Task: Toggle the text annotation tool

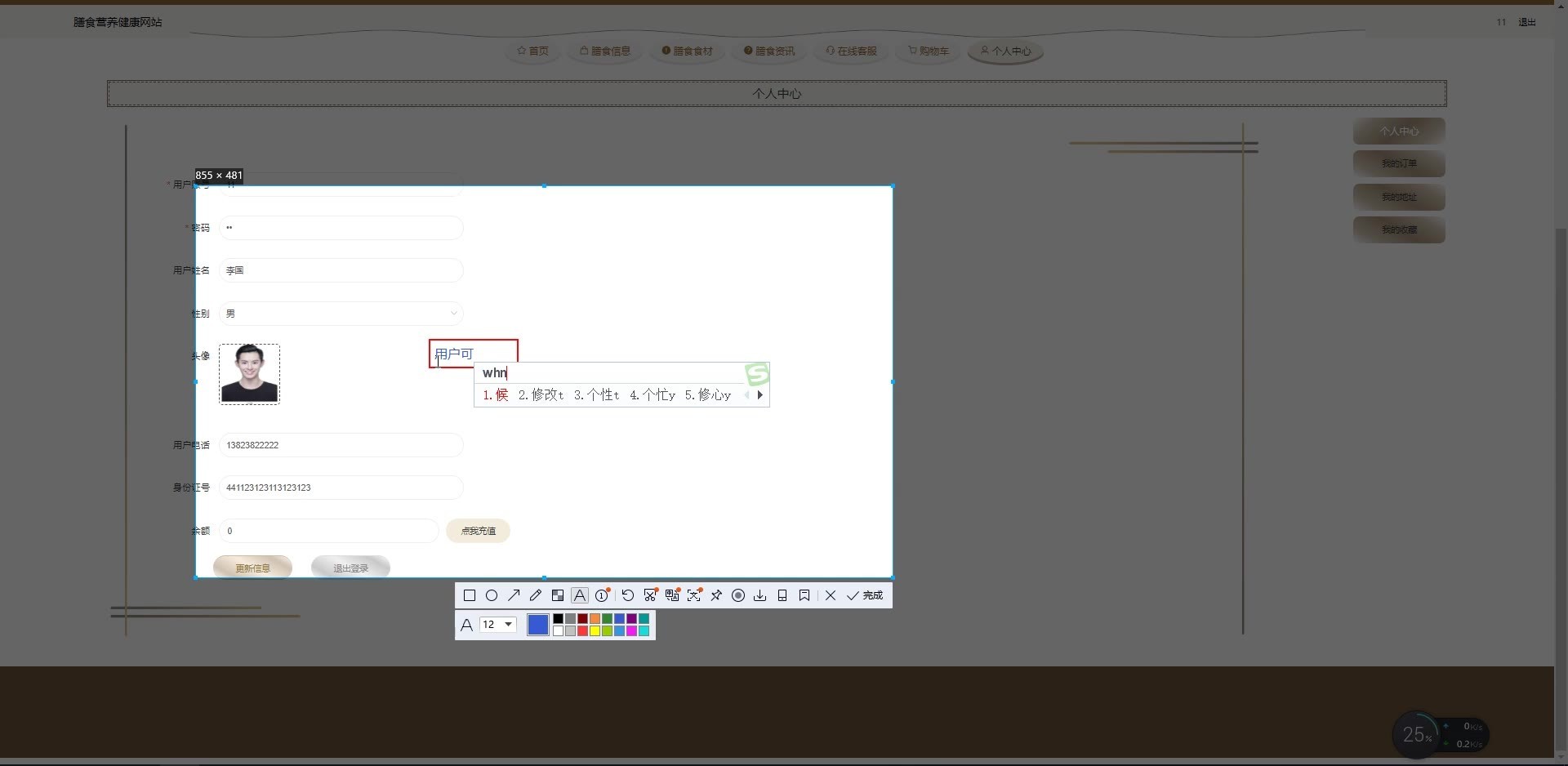Action: (x=580, y=595)
